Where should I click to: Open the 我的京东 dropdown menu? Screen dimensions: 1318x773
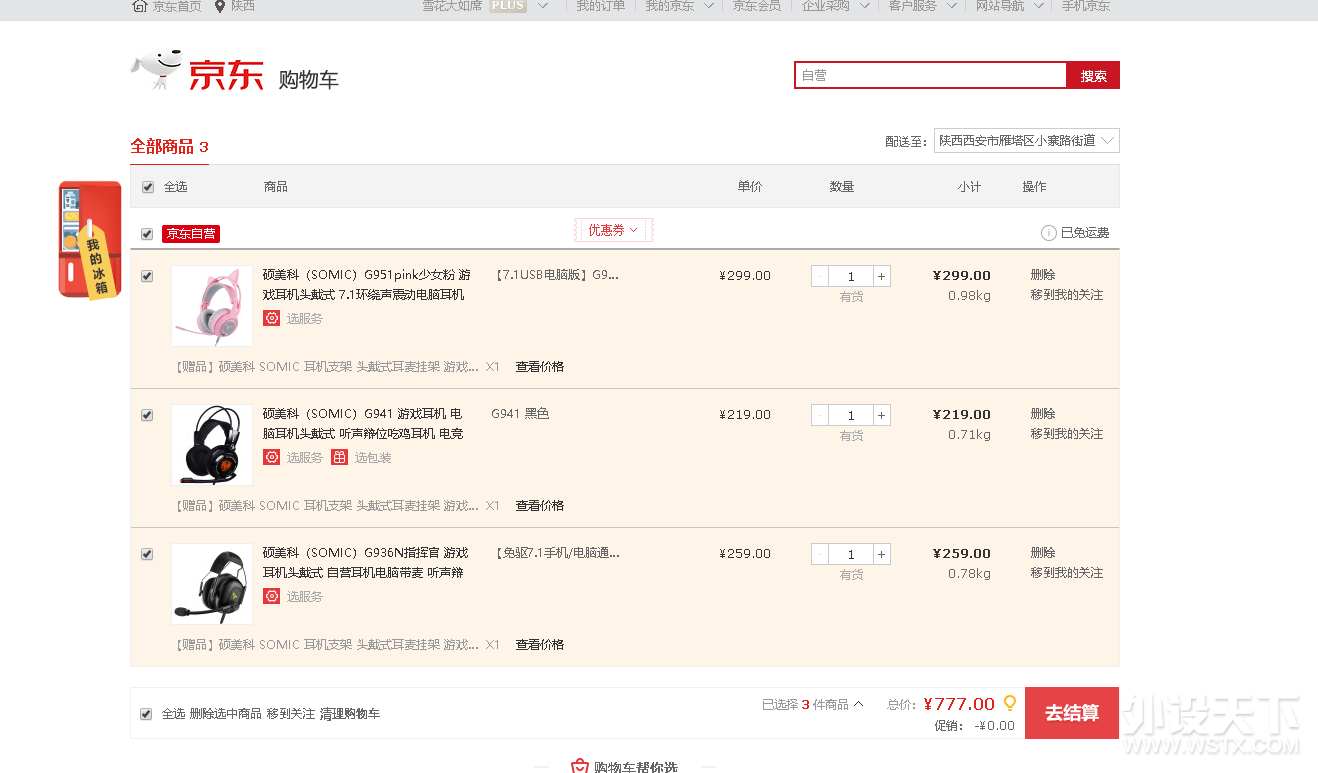[679, 6]
